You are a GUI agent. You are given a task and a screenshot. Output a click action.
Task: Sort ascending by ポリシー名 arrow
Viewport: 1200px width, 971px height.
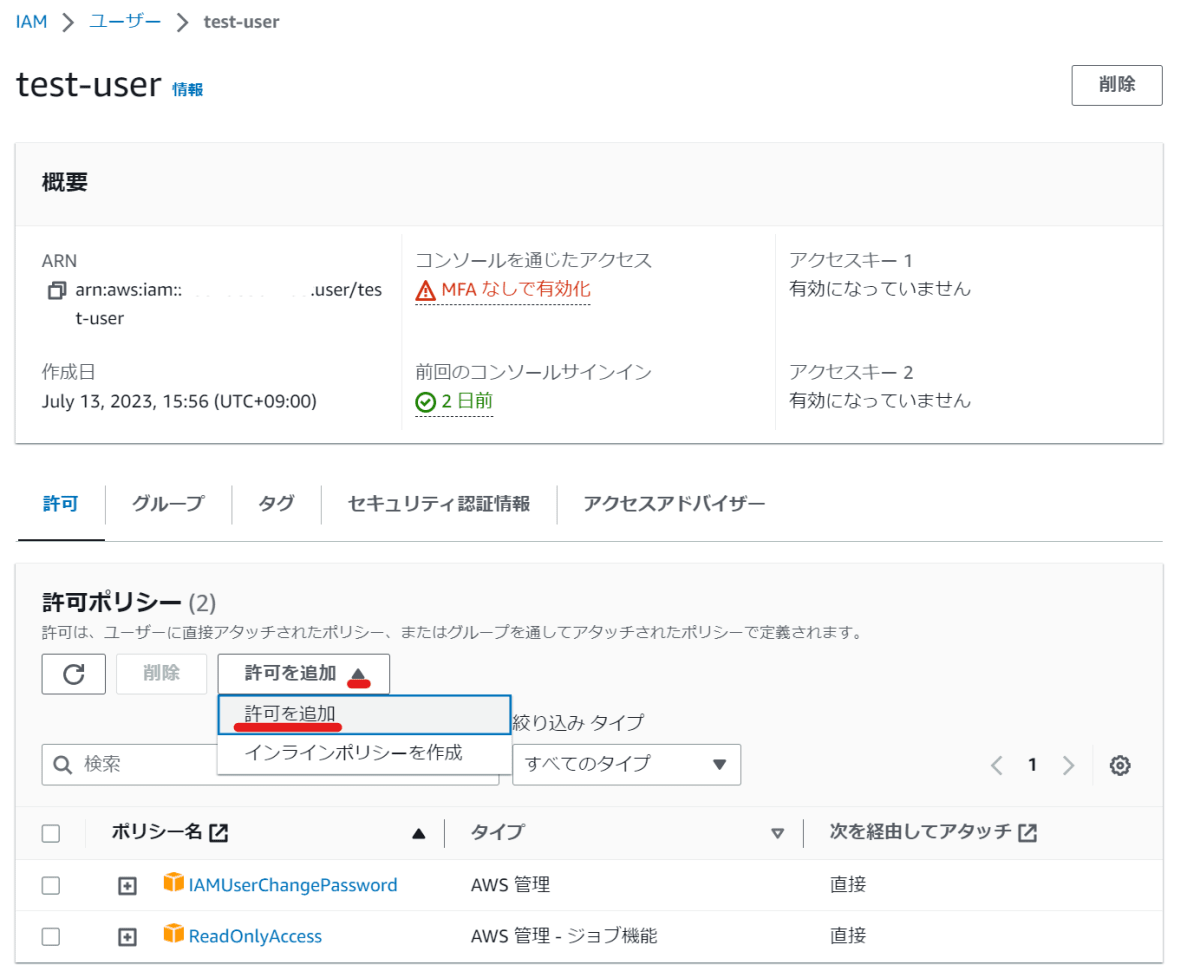[x=419, y=834]
